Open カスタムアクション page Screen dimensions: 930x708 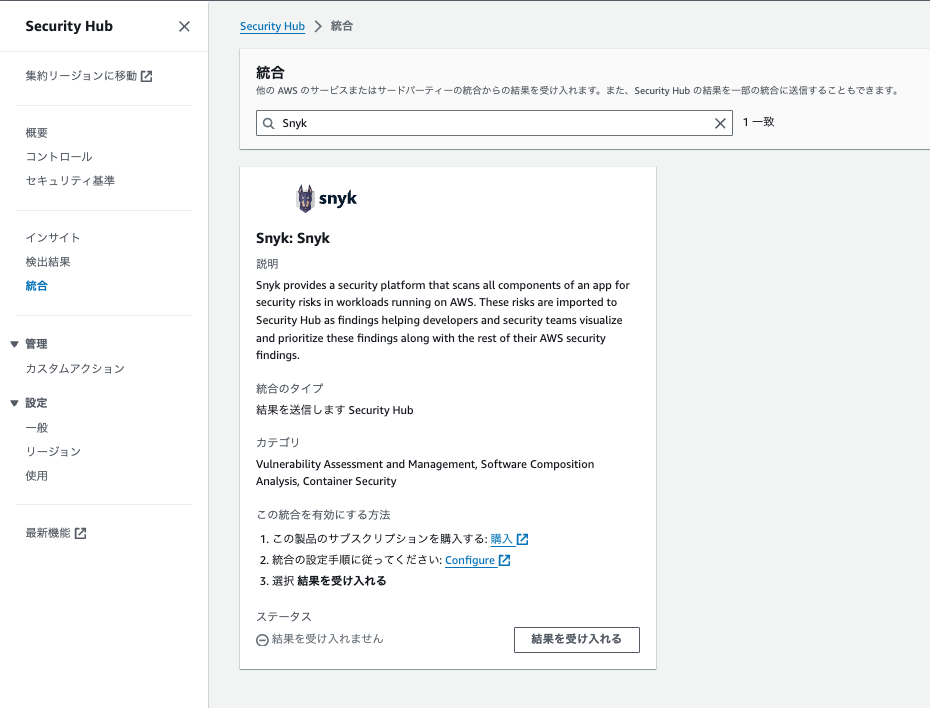tap(75, 369)
